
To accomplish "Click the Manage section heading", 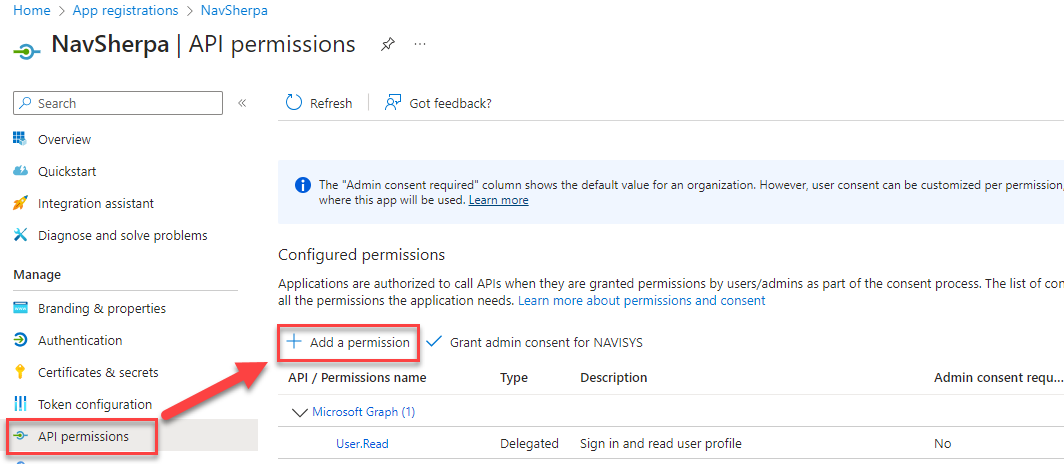I will point(37,275).
